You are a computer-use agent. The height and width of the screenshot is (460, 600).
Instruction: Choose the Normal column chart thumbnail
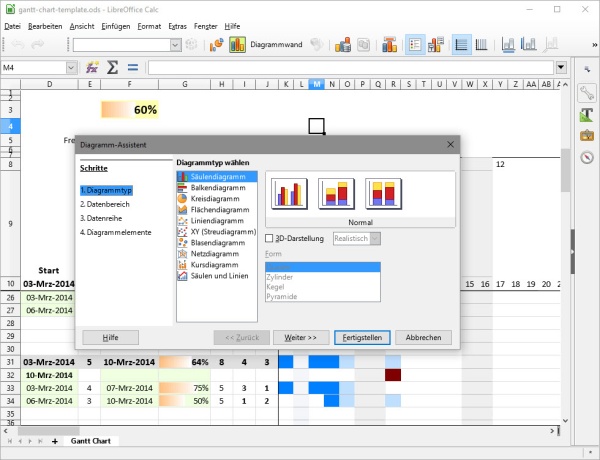point(289,194)
